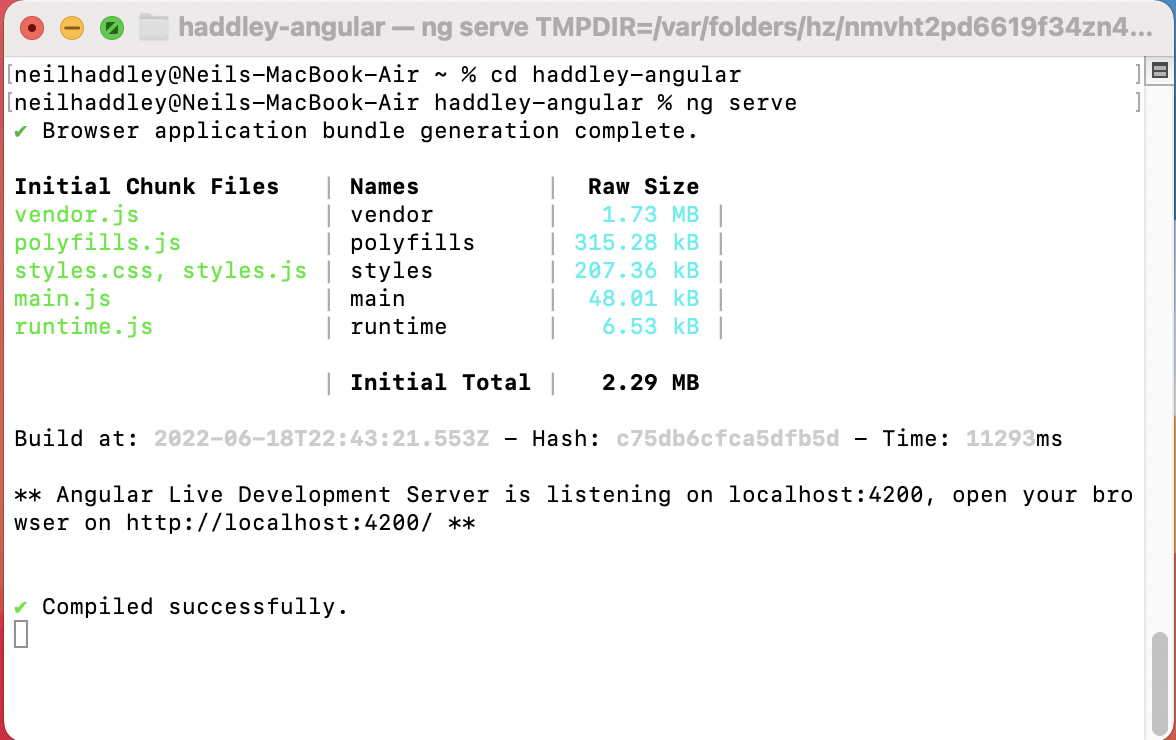Image resolution: width=1176 pixels, height=740 pixels.
Task: Select the polyfills.js chunk file name
Action: (97, 242)
